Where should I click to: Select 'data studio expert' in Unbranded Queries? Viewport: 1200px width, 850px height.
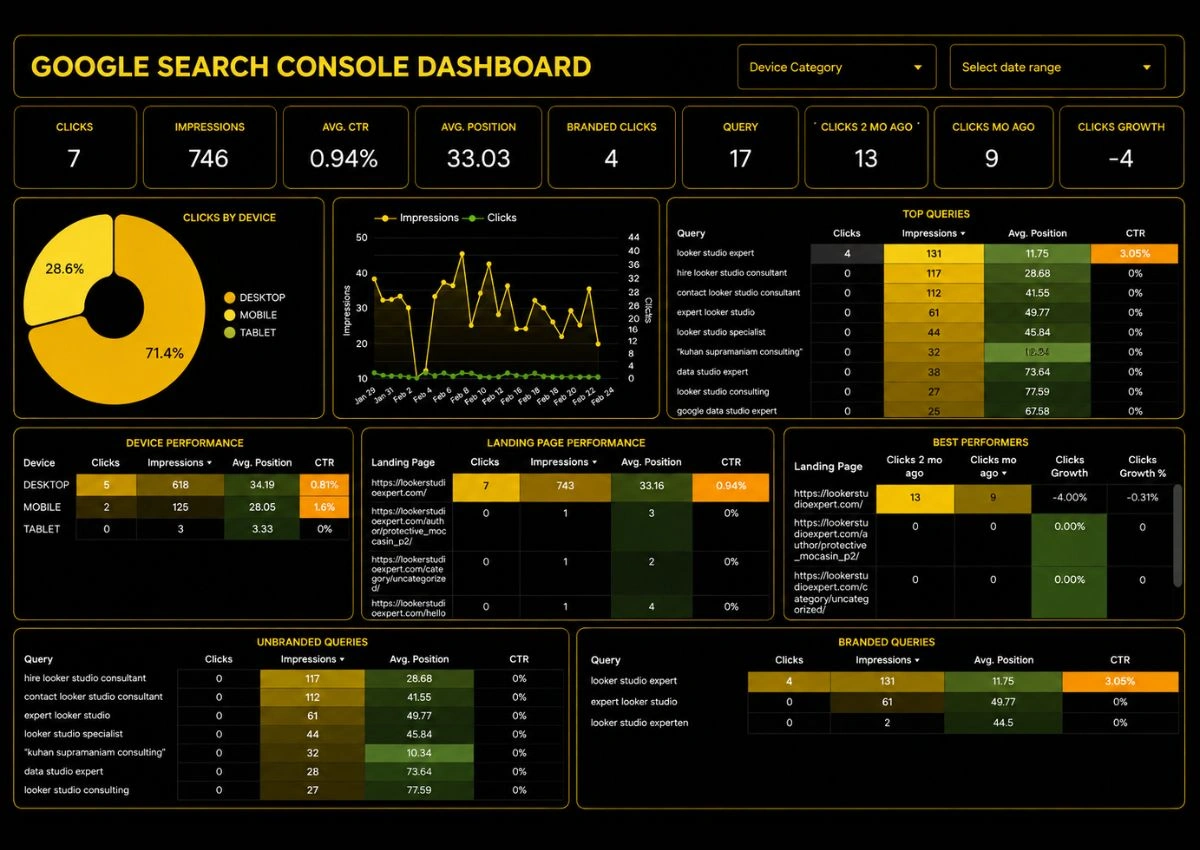294,771
